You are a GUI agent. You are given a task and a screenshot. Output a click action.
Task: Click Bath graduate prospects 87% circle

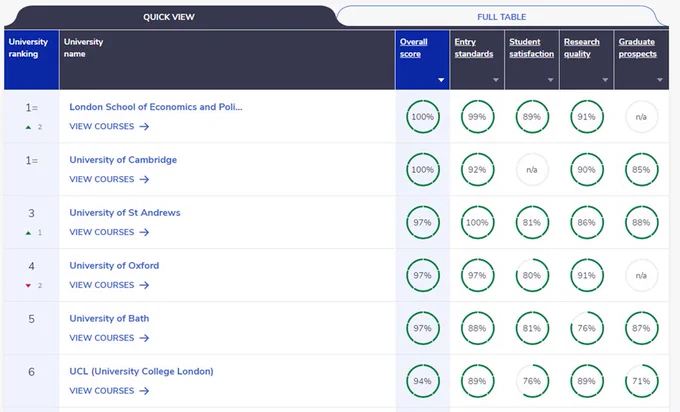click(x=641, y=328)
